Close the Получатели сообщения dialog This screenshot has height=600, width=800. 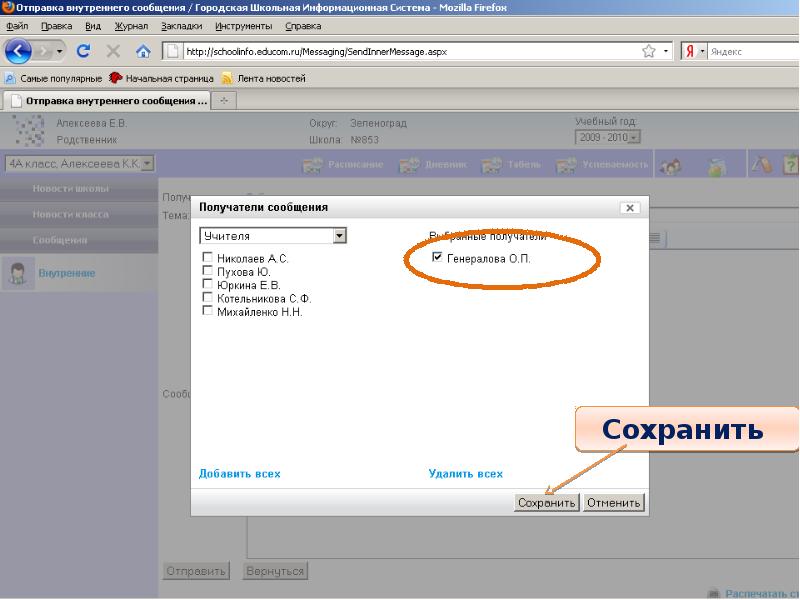[629, 208]
